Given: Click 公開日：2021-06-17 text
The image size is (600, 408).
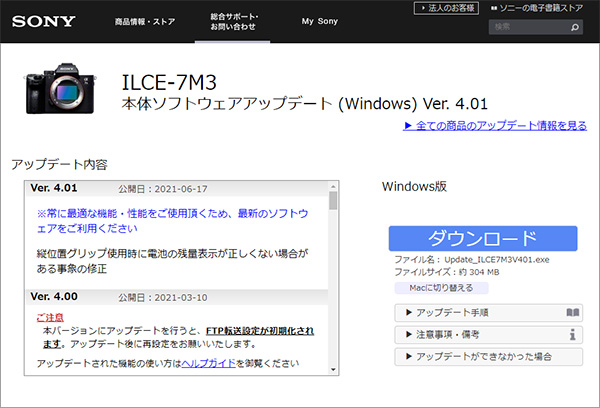Looking at the screenshot, I should tap(163, 189).
